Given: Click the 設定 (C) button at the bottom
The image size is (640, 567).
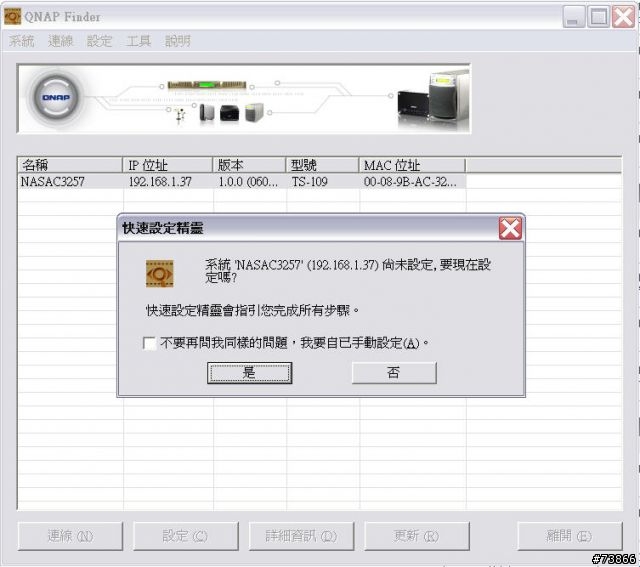Looking at the screenshot, I should coord(186,536).
